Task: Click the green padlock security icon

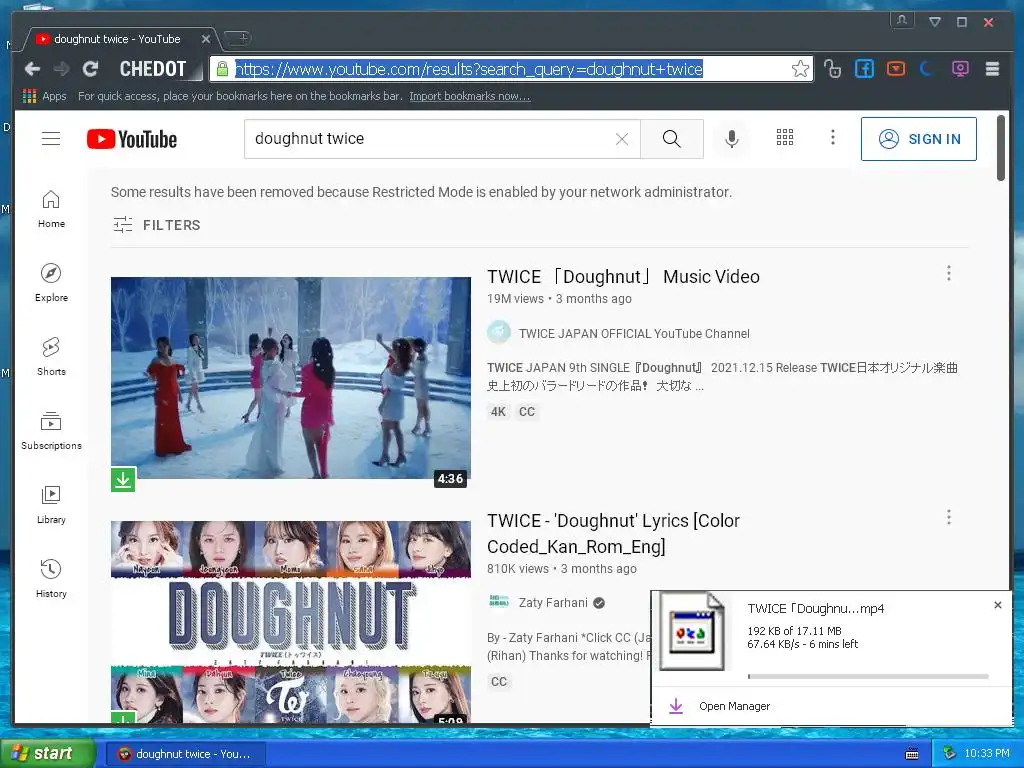Action: click(x=222, y=69)
